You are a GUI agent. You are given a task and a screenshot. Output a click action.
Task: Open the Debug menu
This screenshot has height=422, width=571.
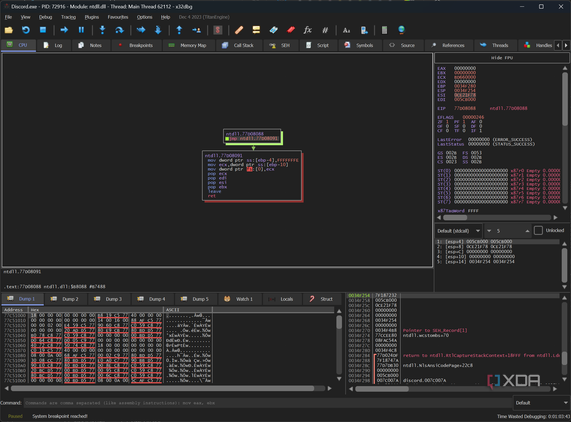click(x=46, y=17)
